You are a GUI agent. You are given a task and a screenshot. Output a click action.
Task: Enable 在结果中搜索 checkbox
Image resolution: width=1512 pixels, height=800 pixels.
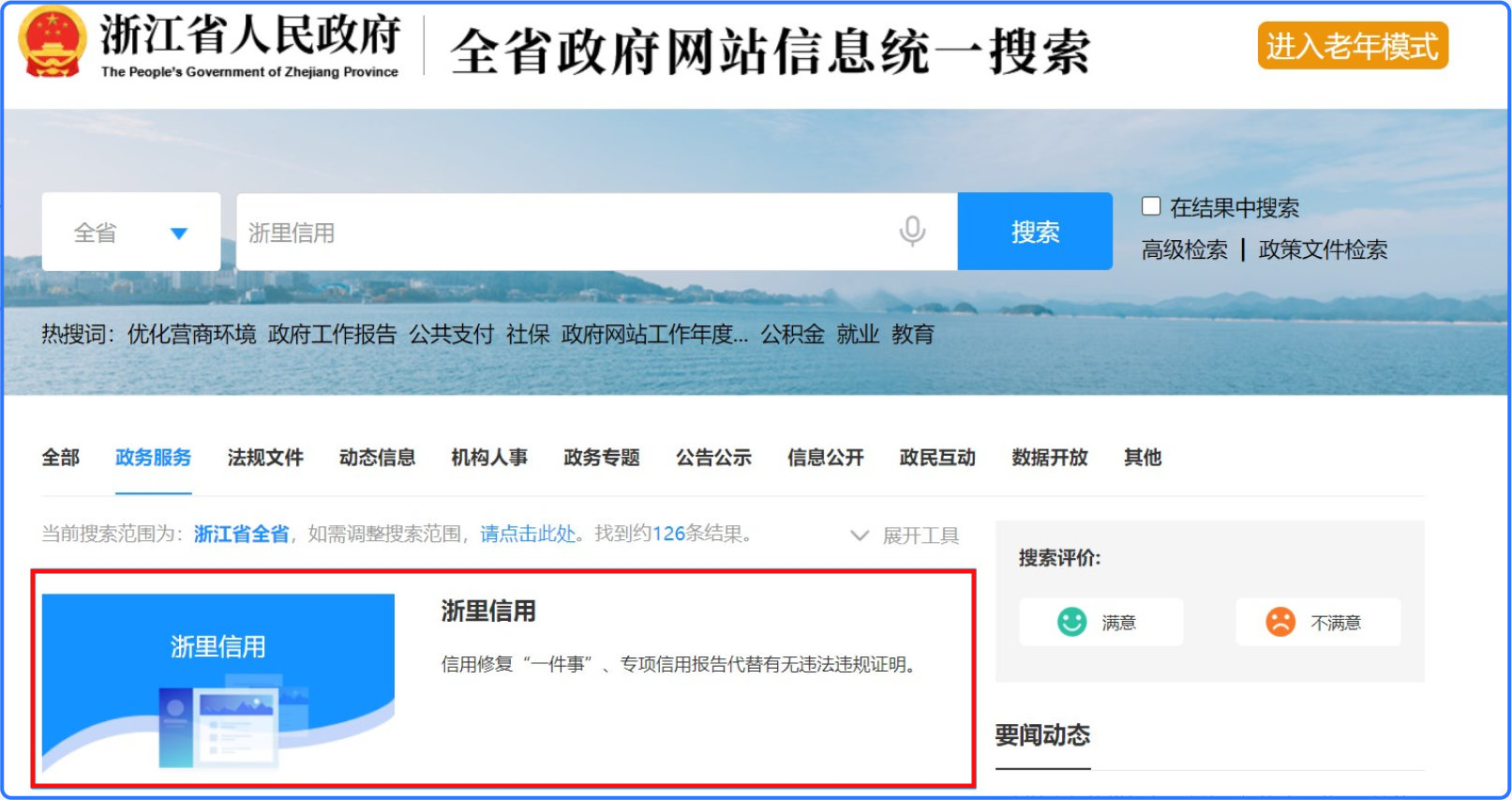point(1151,206)
